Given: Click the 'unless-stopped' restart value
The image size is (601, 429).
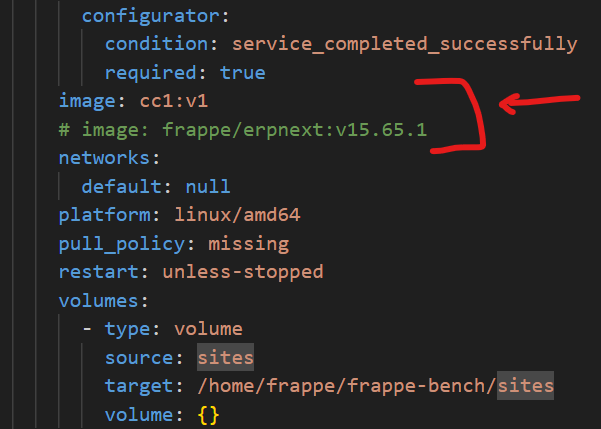Looking at the screenshot, I should coord(243,272).
